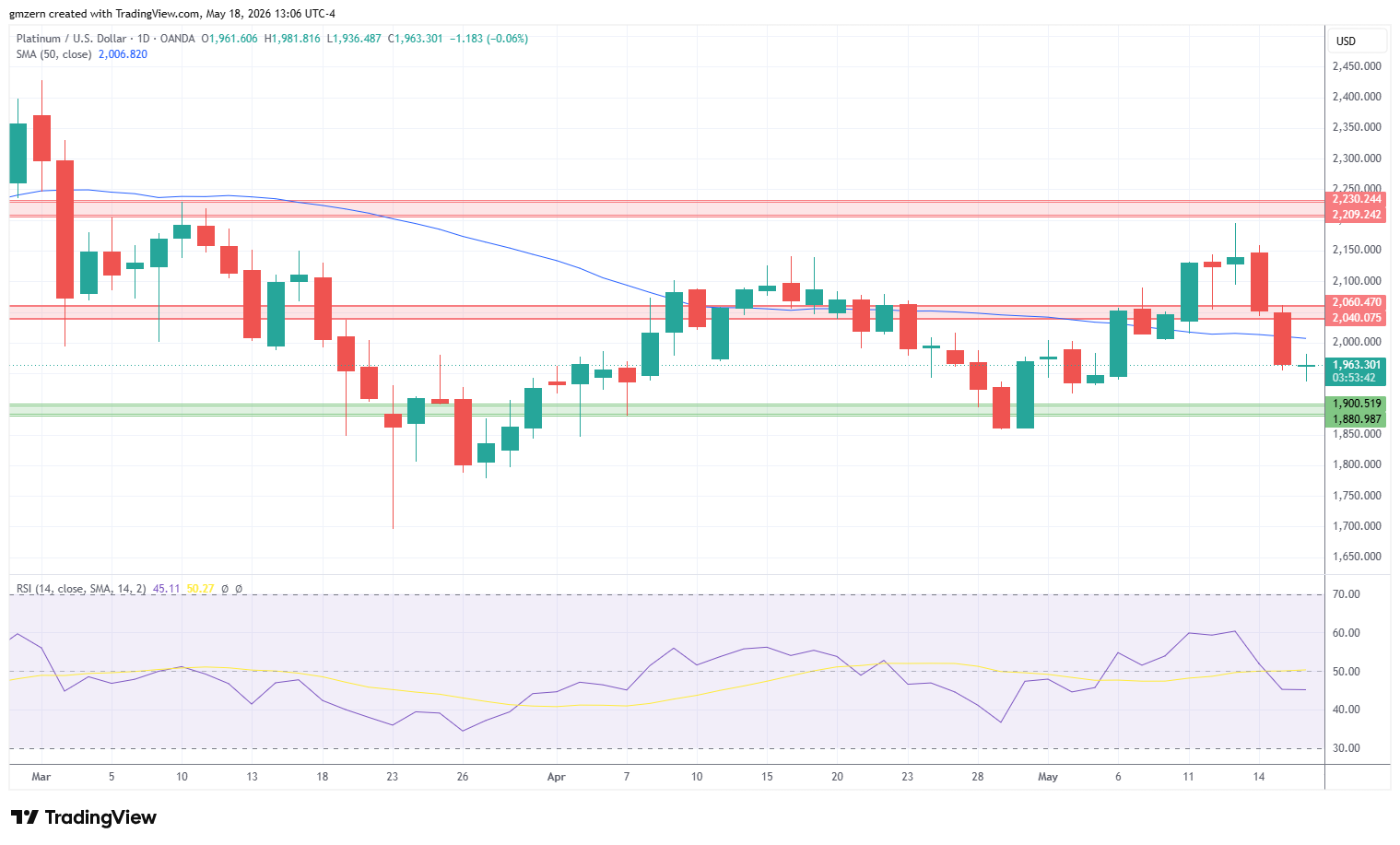Image resolution: width=1400 pixels, height=845 pixels.
Task: Select the low price L1,936.487
Action: tap(354, 39)
